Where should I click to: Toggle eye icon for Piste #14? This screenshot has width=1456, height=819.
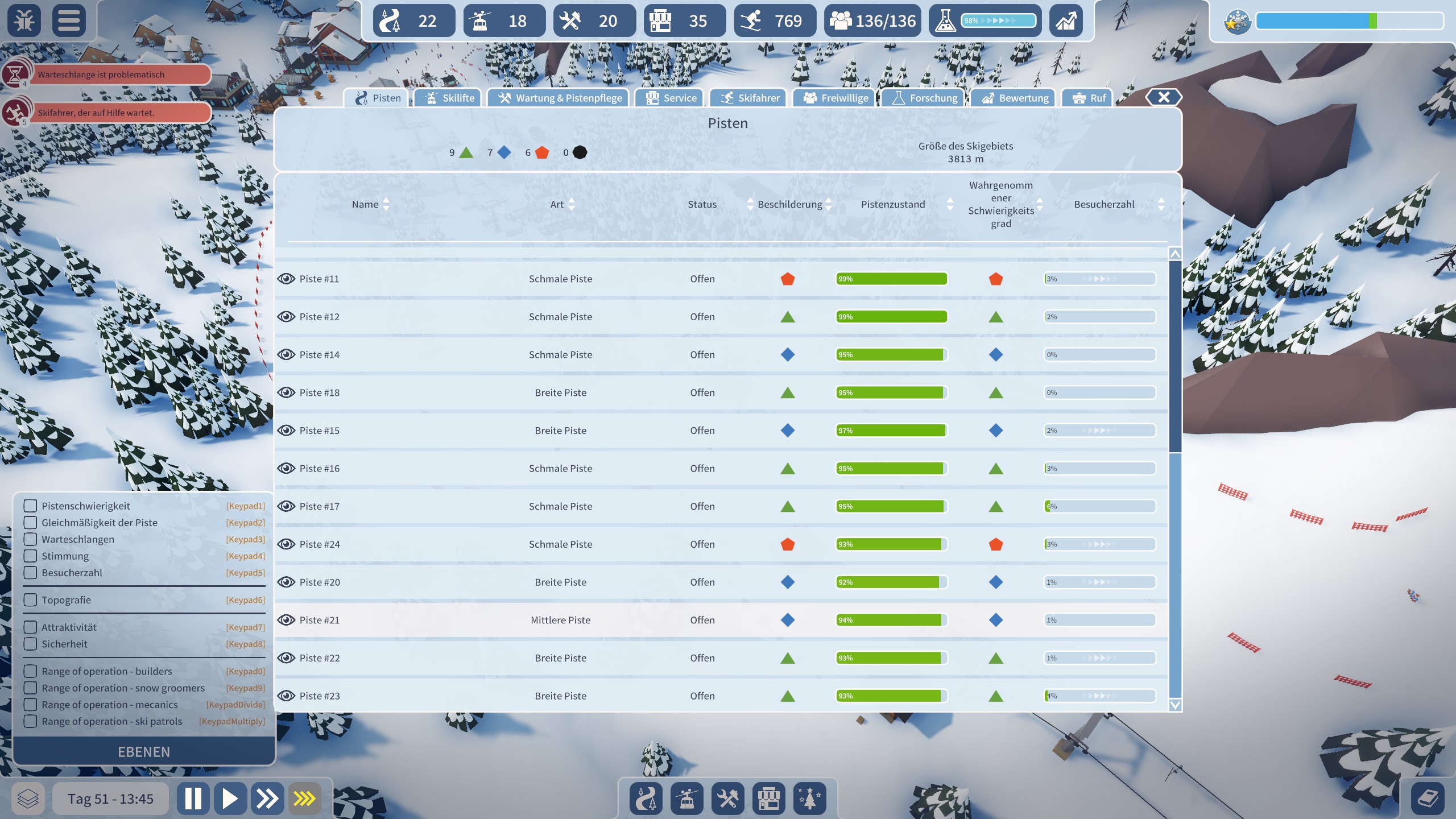[286, 355]
